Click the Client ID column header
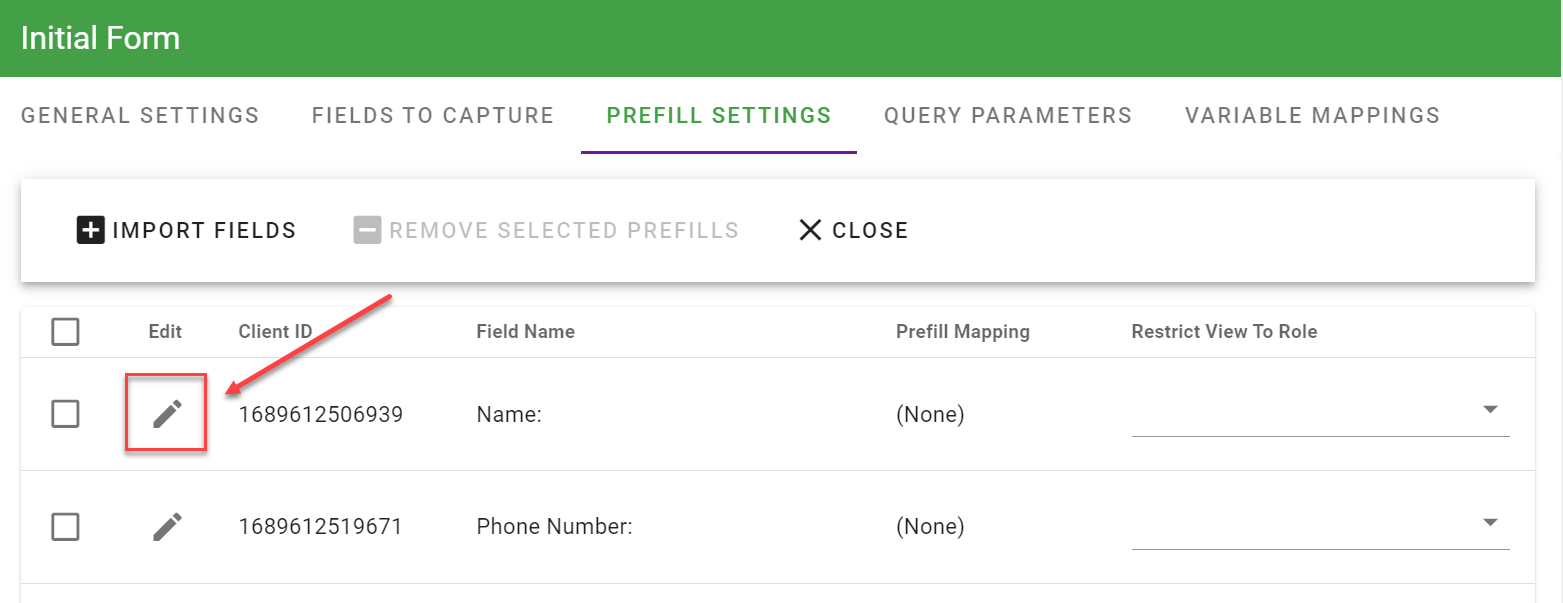 pyautogui.click(x=275, y=331)
